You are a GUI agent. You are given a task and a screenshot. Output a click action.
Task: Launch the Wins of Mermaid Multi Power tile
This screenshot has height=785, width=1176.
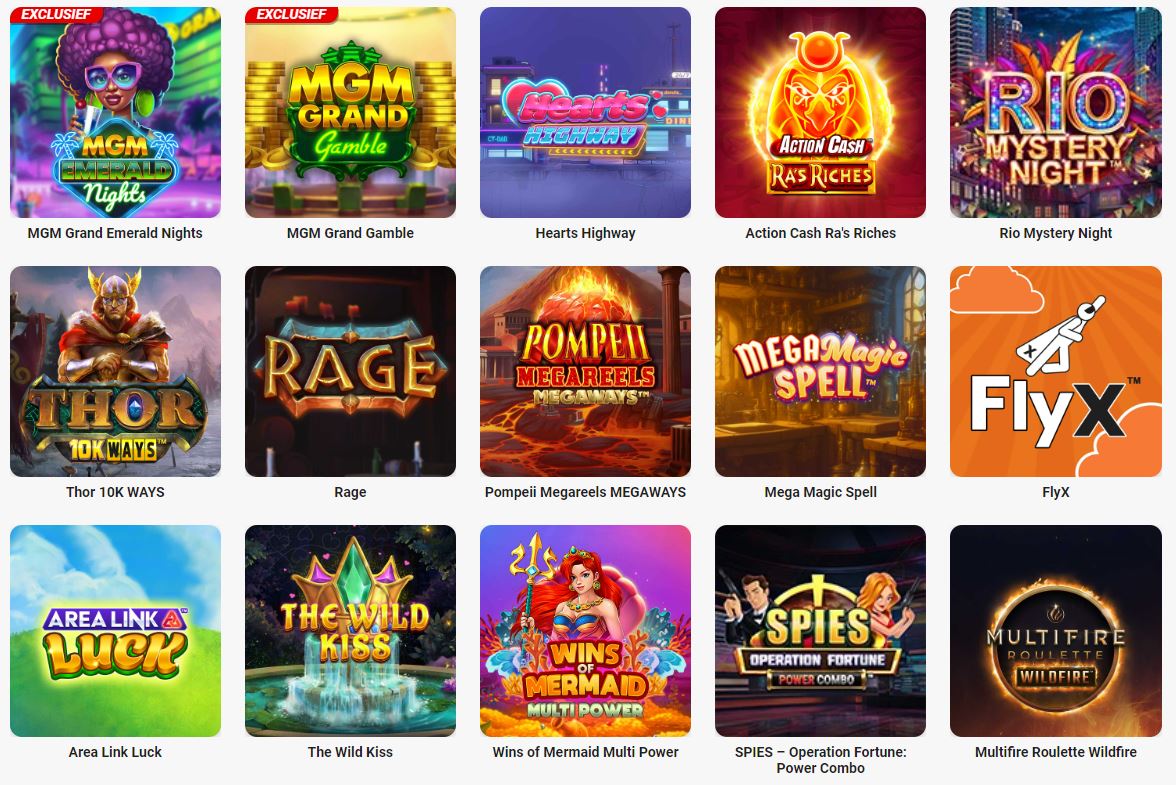pos(585,631)
